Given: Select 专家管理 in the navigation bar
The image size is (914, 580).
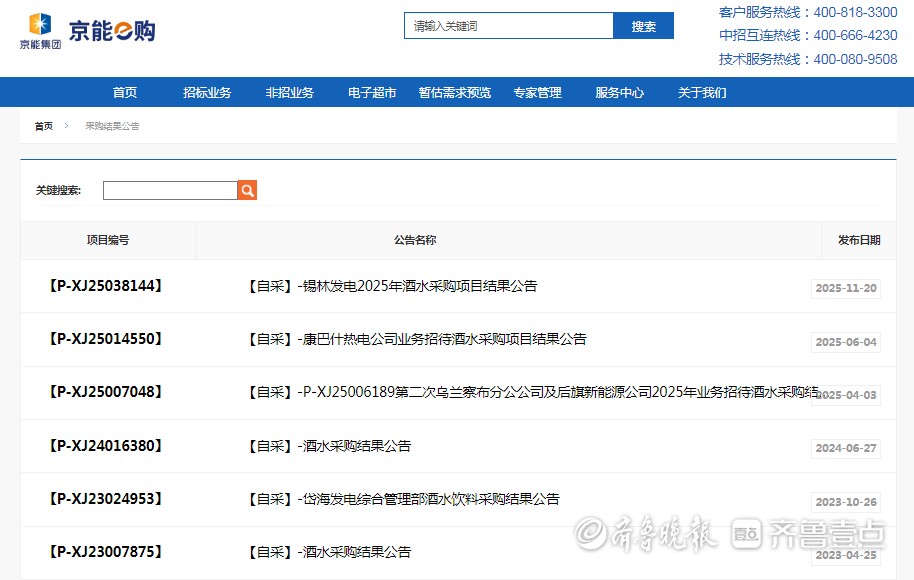Looking at the screenshot, I should (x=537, y=93).
